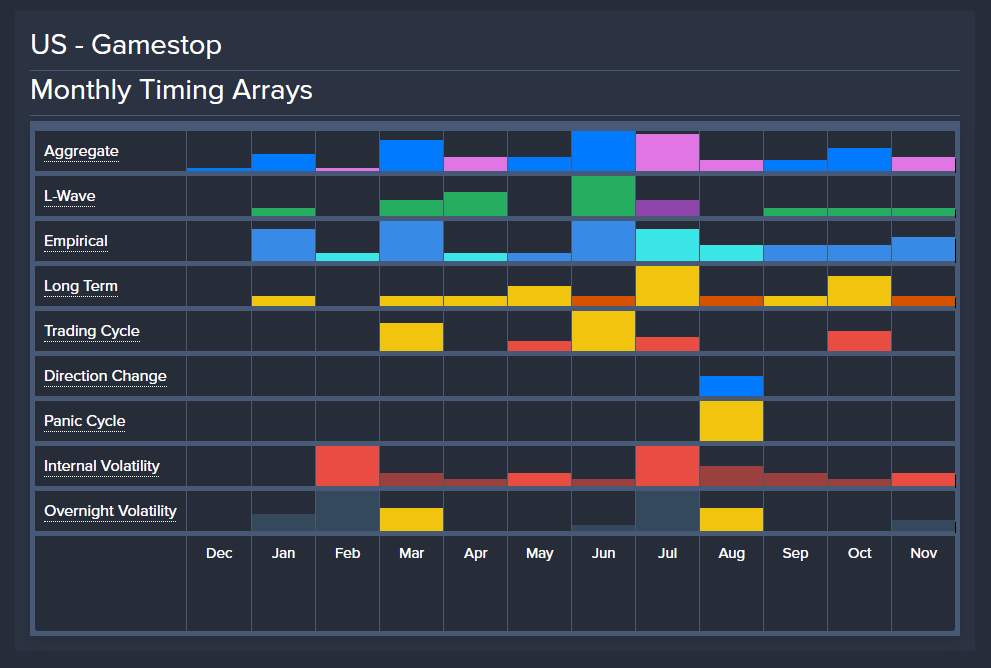Select the Jan month label
The width and height of the screenshot is (991, 668).
(283, 553)
